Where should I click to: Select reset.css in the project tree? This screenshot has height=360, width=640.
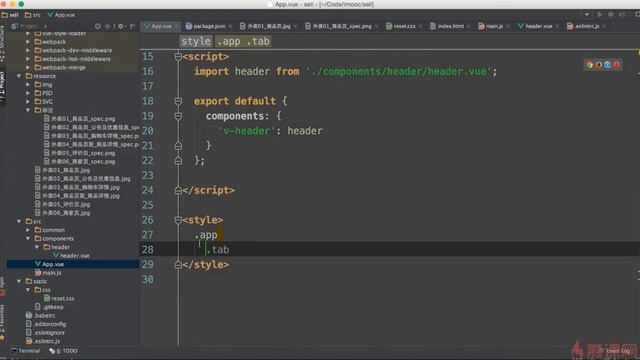(60, 298)
